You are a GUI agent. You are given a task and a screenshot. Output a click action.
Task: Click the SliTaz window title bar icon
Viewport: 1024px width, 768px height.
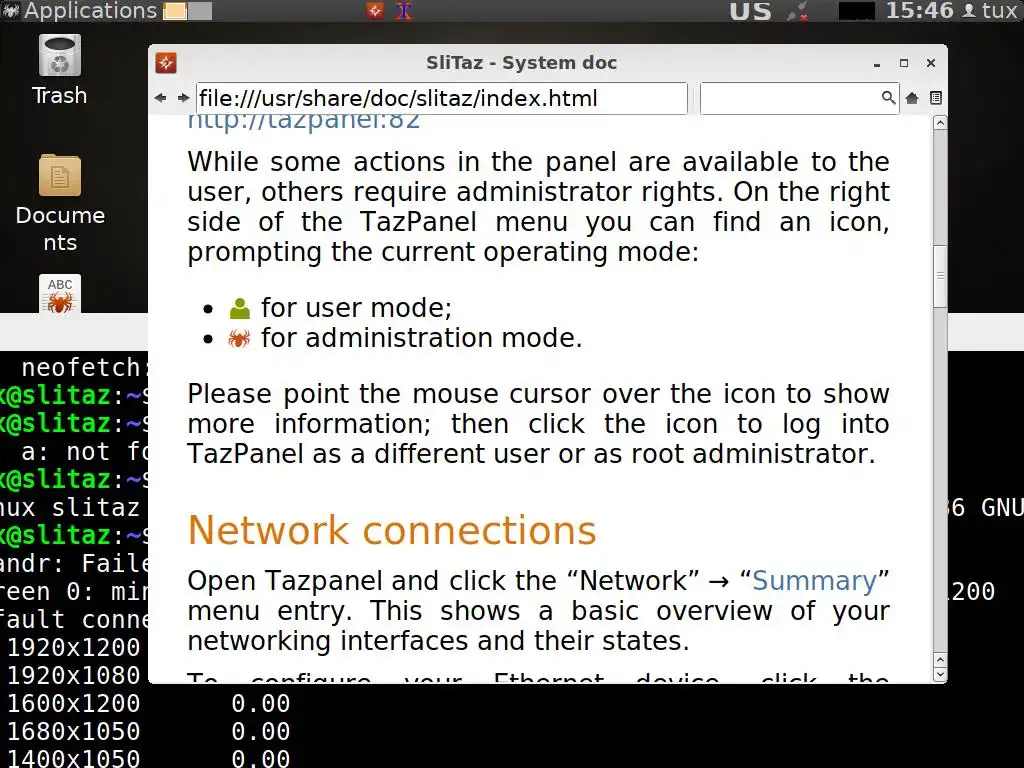coord(166,63)
